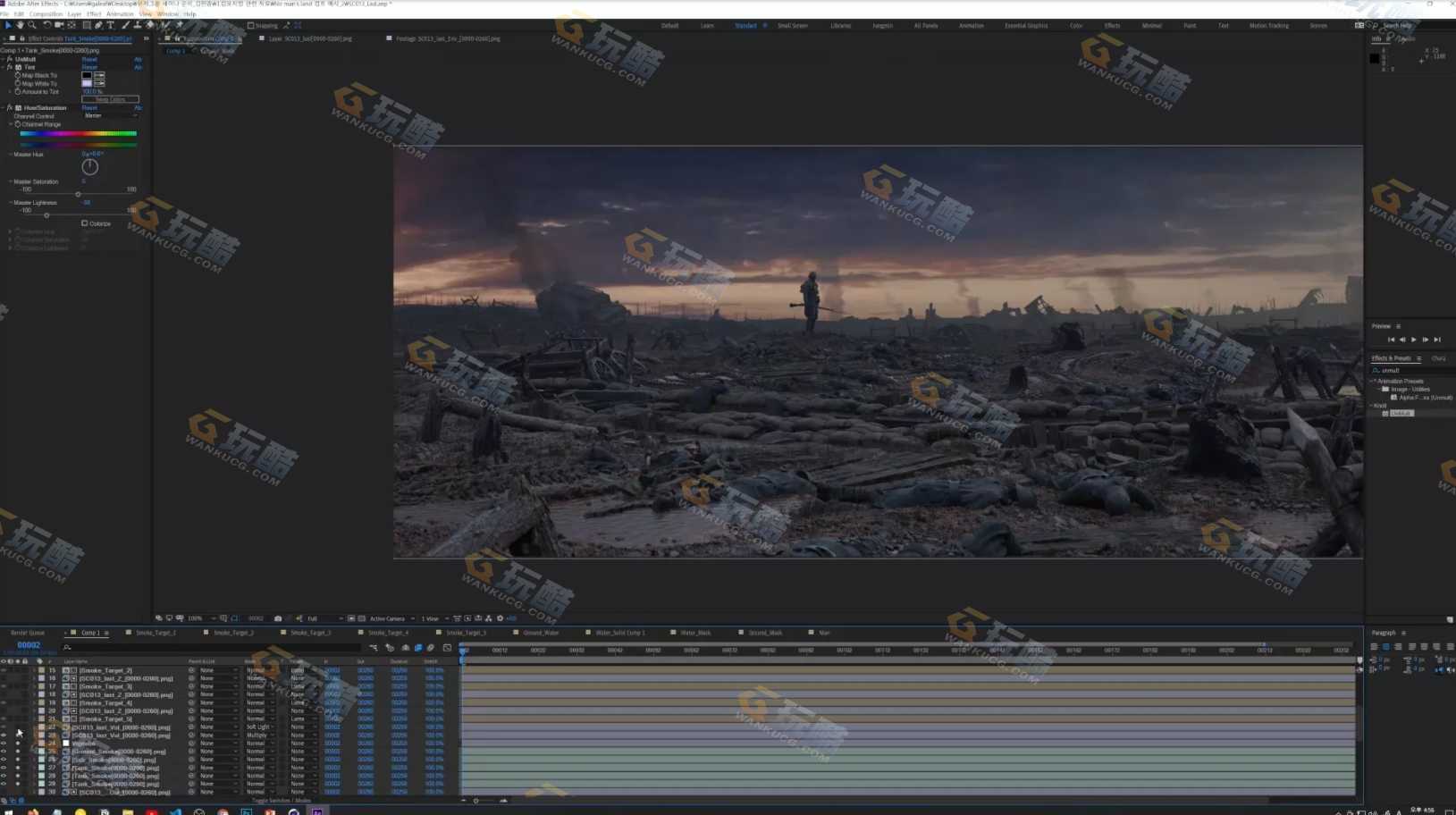1456x815 pixels.
Task: Click Preview panel play button
Action: click(1413, 340)
